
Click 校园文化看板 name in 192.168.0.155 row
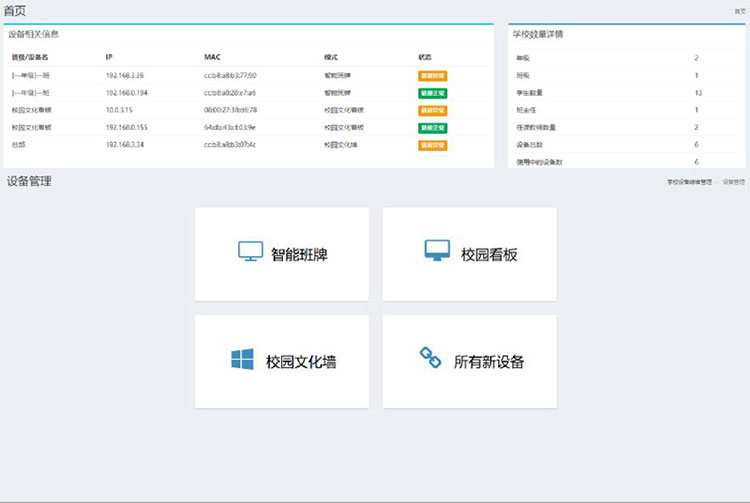coord(32,127)
